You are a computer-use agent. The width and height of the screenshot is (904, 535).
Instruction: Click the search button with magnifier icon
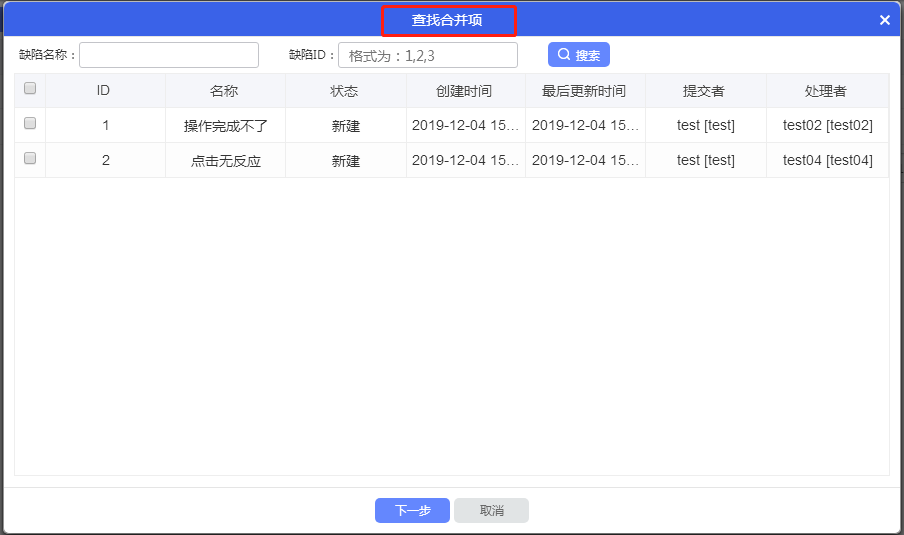tap(578, 55)
